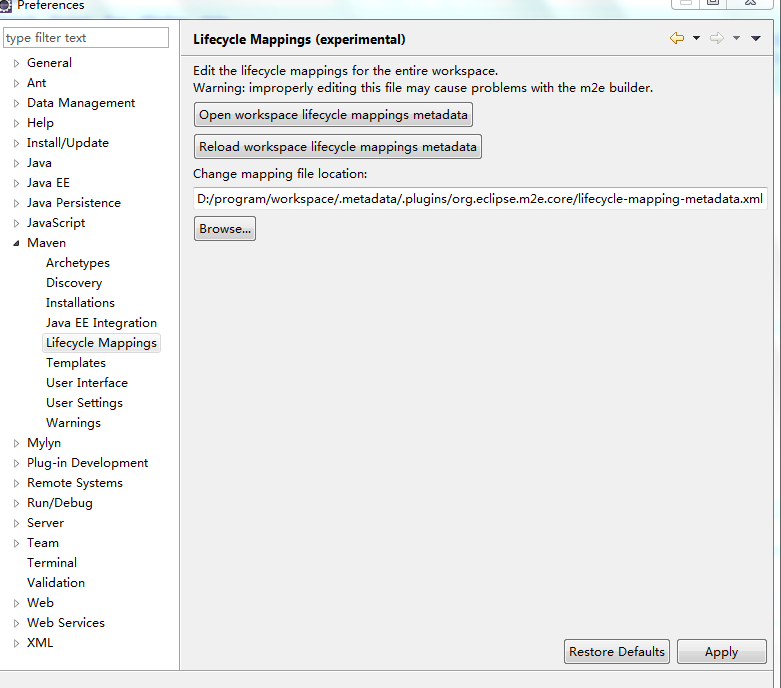Reload workspace lifecycle mappings metadata

[338, 147]
